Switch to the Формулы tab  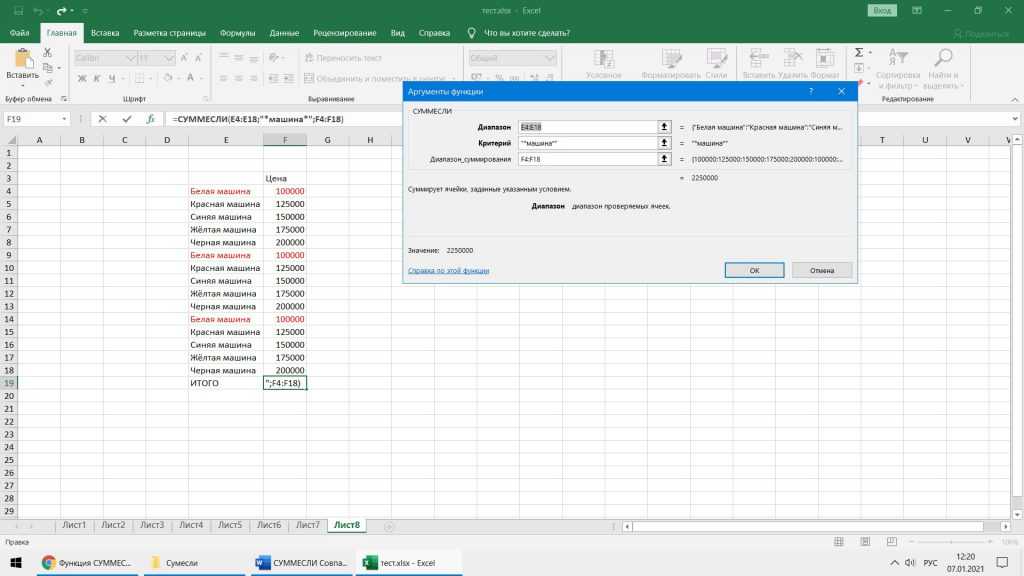click(x=238, y=33)
